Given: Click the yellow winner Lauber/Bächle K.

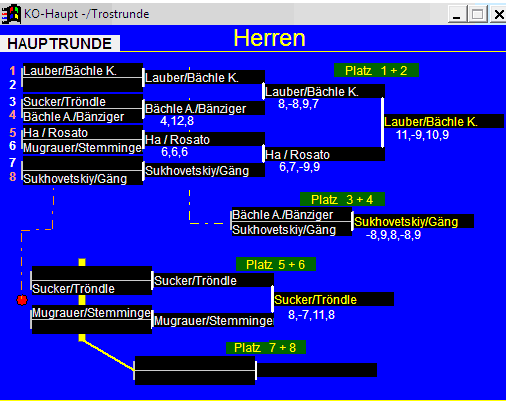Looking at the screenshot, I should pyautogui.click(x=444, y=121).
